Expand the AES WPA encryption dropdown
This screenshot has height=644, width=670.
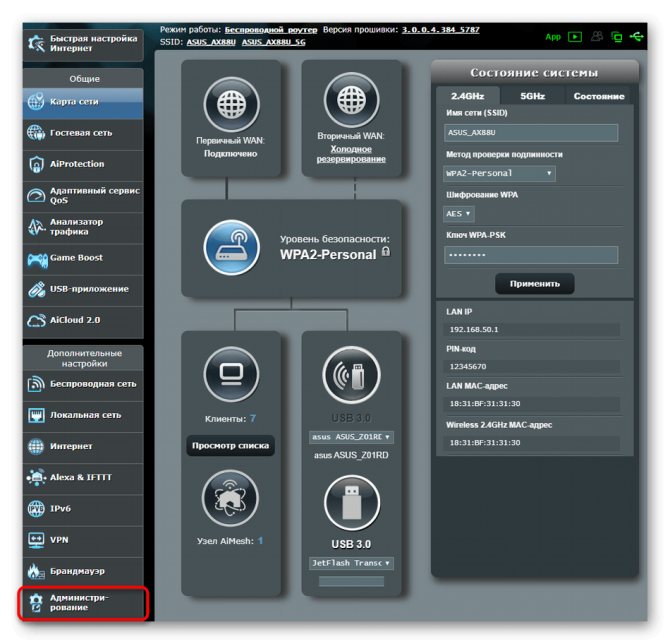(x=458, y=214)
